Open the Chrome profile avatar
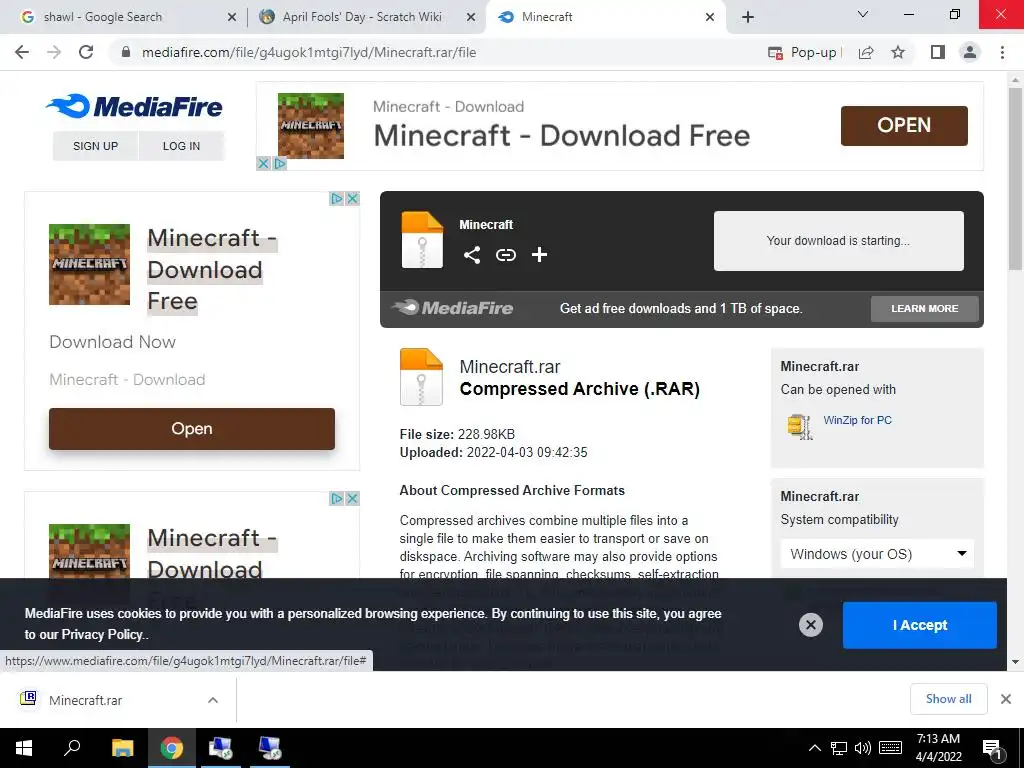Viewport: 1024px width, 768px height. (x=970, y=52)
